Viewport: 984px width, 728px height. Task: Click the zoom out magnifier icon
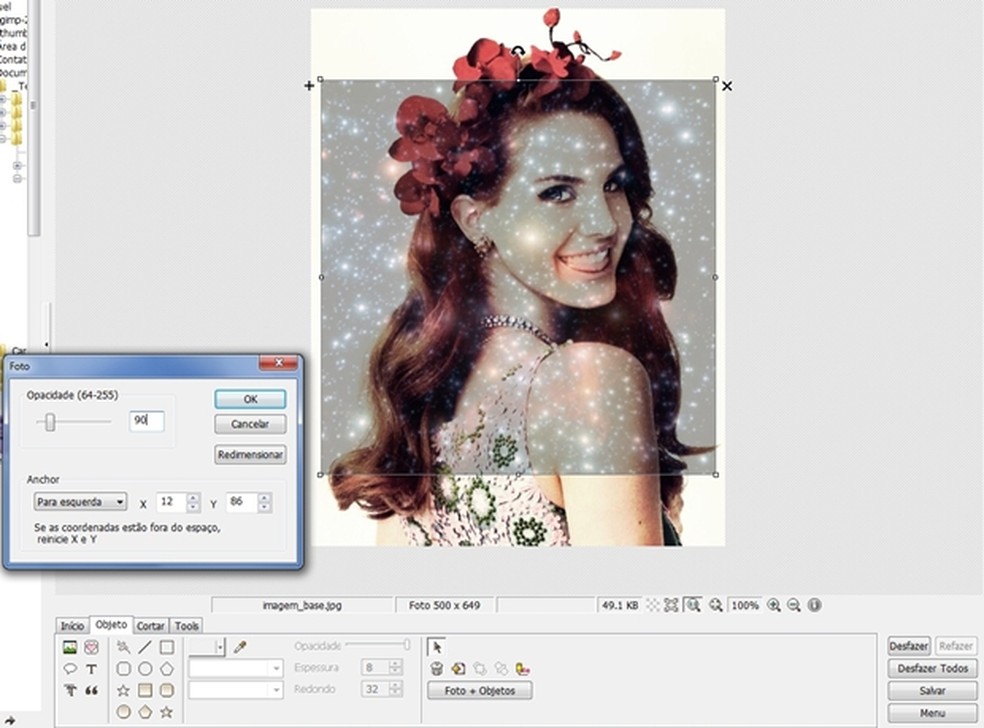click(x=794, y=605)
